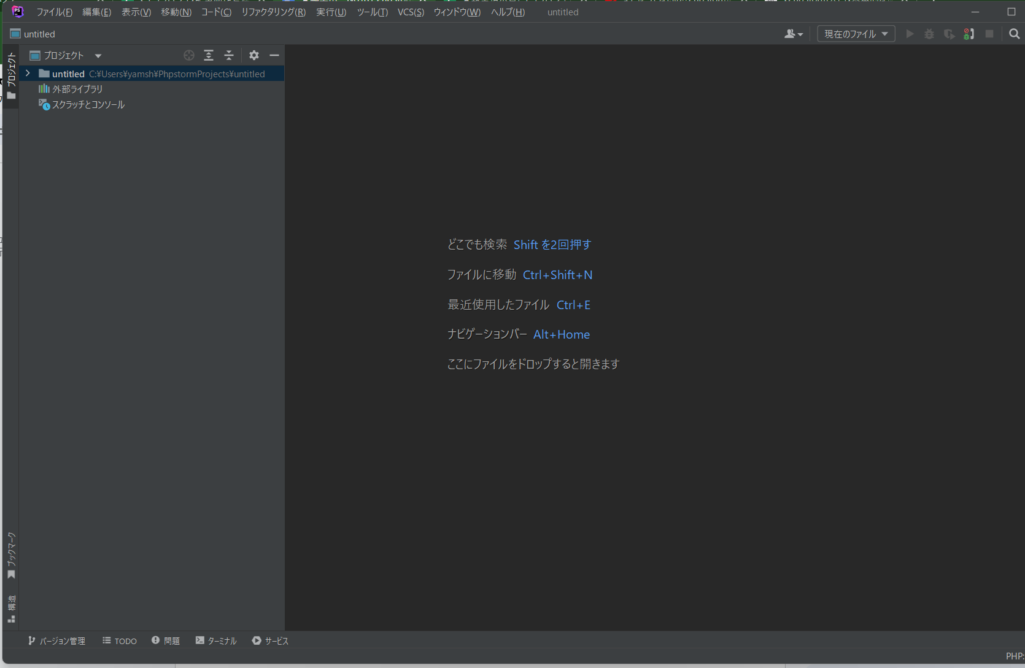Click the Select Opened File target icon
The width and height of the screenshot is (1025, 668).
point(189,56)
